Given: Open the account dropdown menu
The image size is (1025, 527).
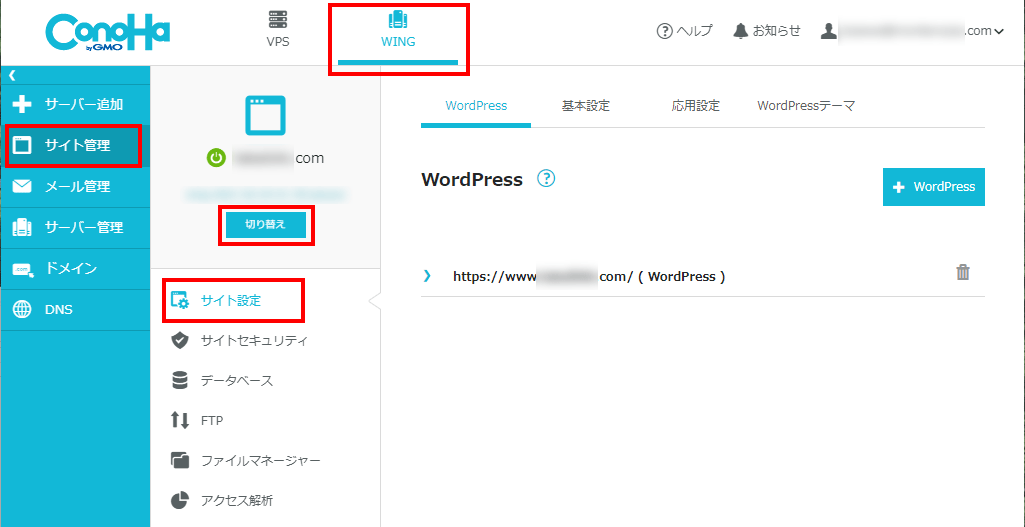Looking at the screenshot, I should (x=912, y=31).
